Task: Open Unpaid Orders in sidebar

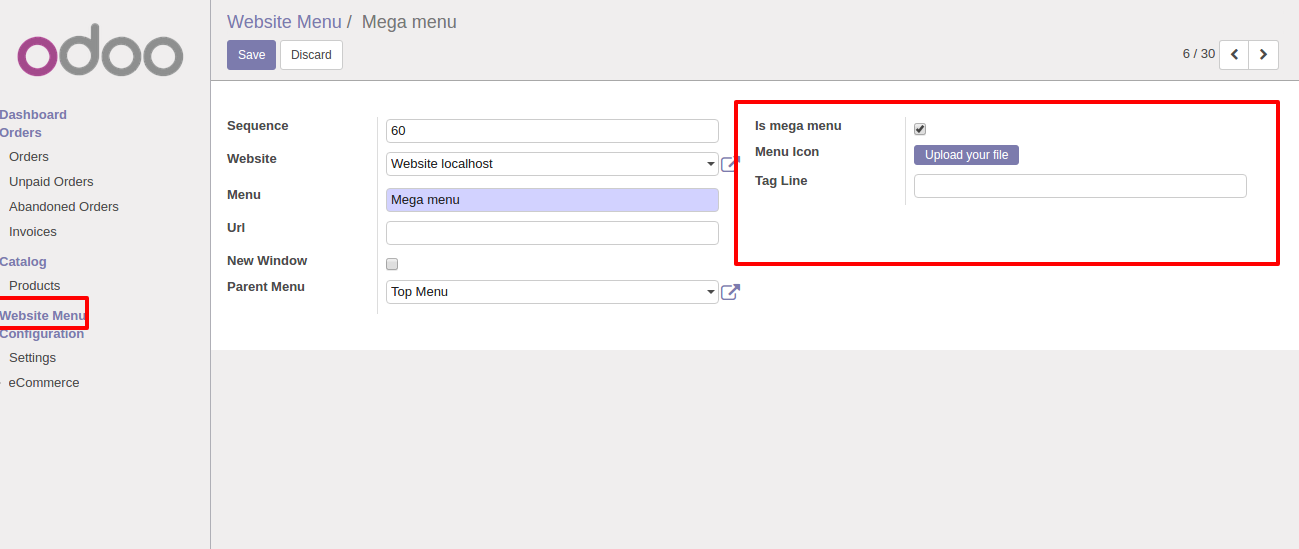Action: (51, 182)
